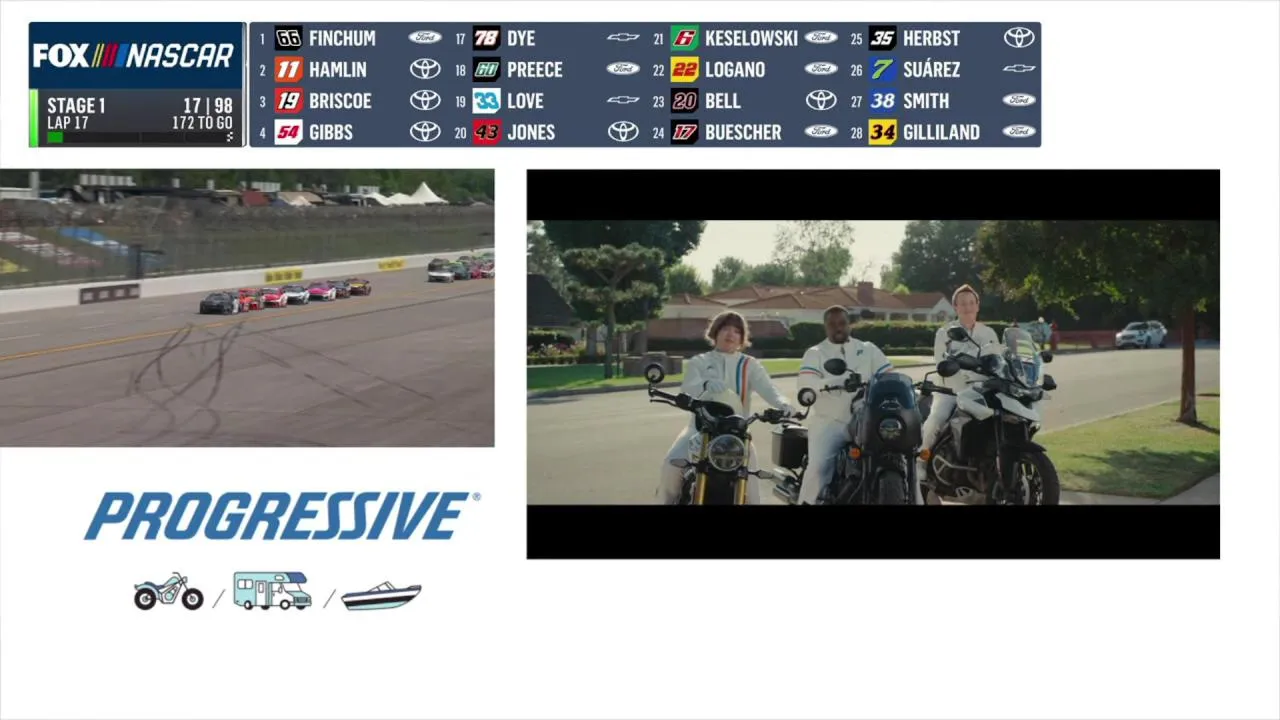Select driver name LOGANO
The height and width of the screenshot is (720, 1280).
pos(735,69)
